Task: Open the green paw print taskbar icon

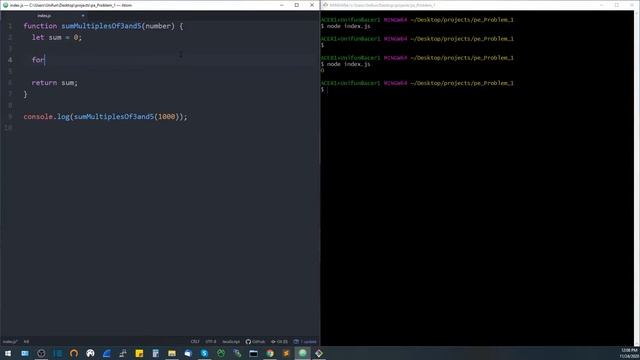Action: pyautogui.click(x=221, y=353)
